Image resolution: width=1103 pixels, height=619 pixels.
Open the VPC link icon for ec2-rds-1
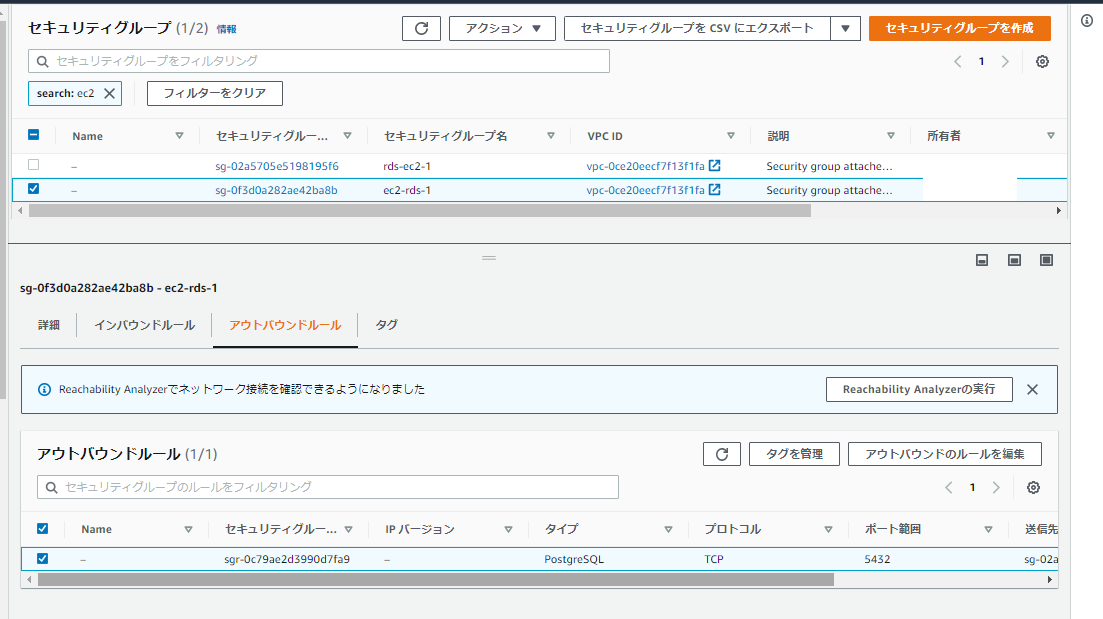click(x=716, y=189)
